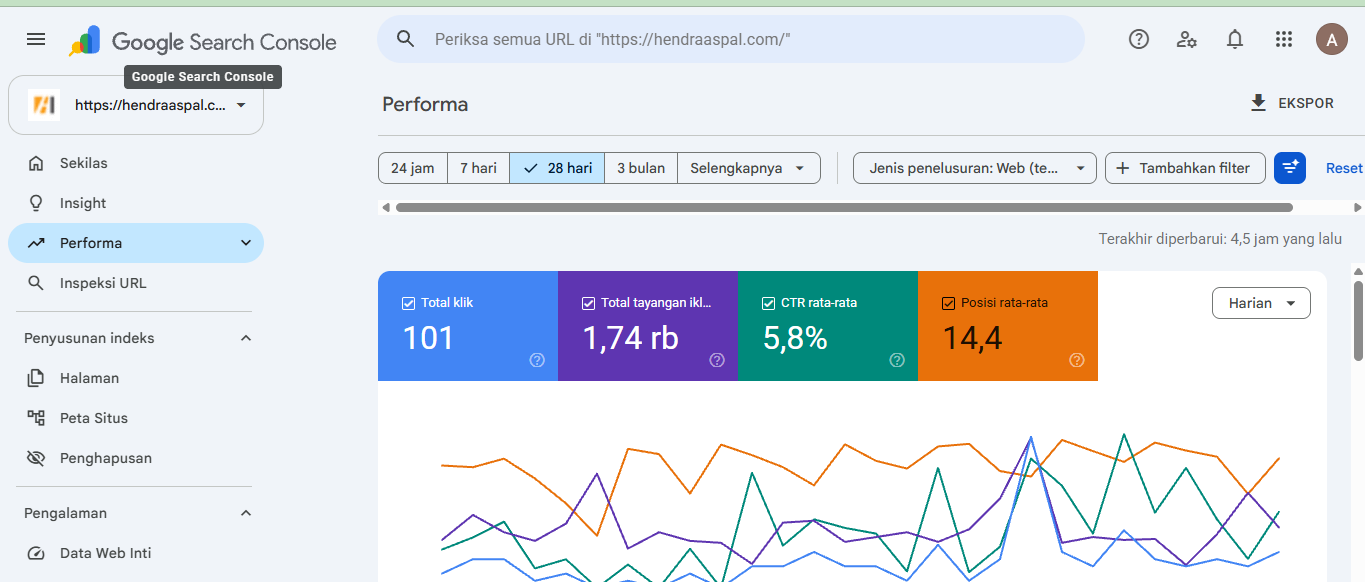This screenshot has width=1365, height=582.
Task: Click the left arrow of filter scrollbar
Action: pos(385,208)
